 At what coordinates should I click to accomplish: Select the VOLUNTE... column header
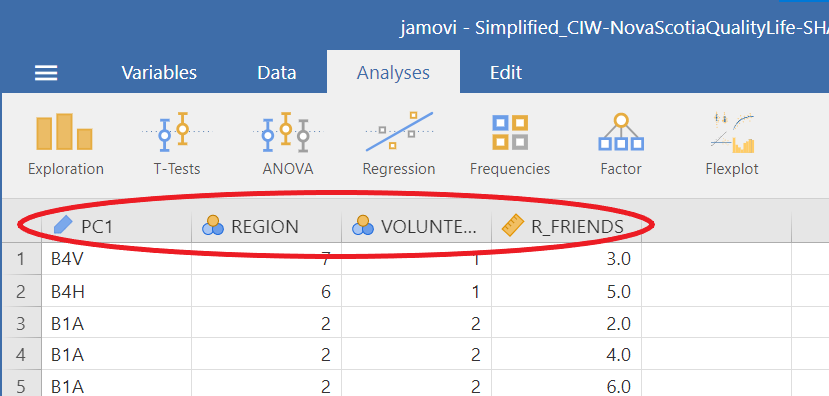417,227
